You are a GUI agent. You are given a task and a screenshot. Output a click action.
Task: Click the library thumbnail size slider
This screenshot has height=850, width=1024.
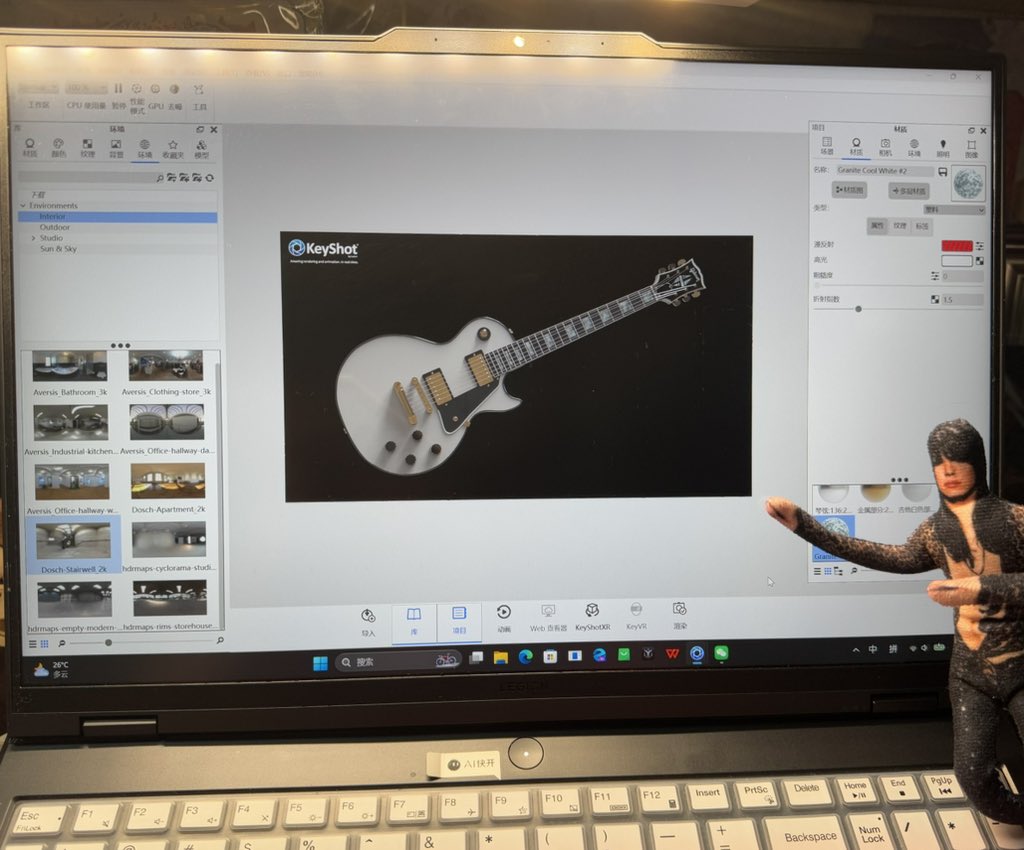click(x=108, y=643)
